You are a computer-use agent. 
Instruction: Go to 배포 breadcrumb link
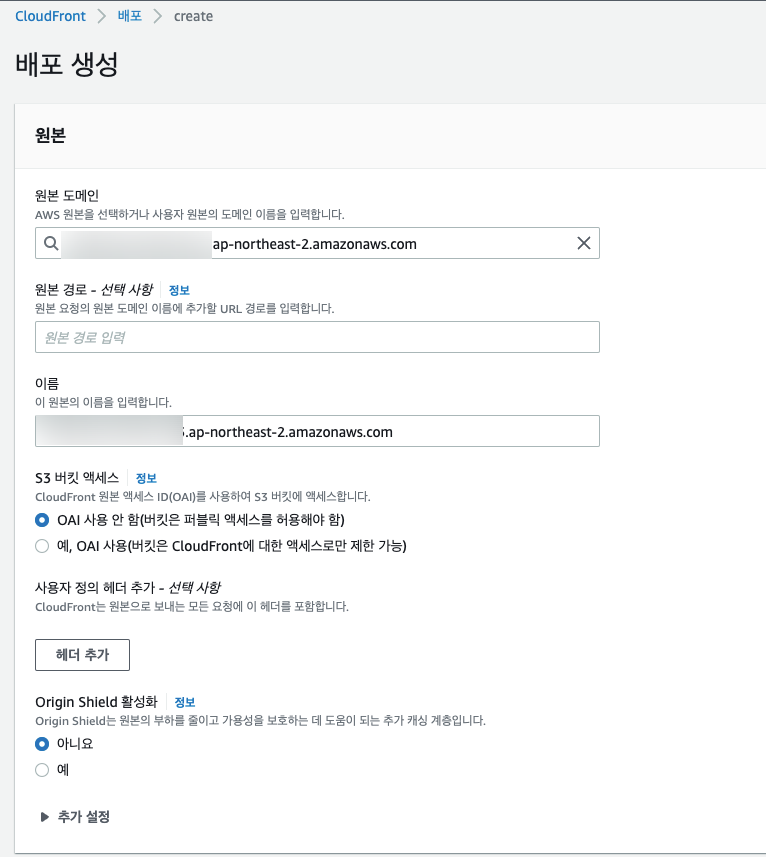(x=130, y=16)
